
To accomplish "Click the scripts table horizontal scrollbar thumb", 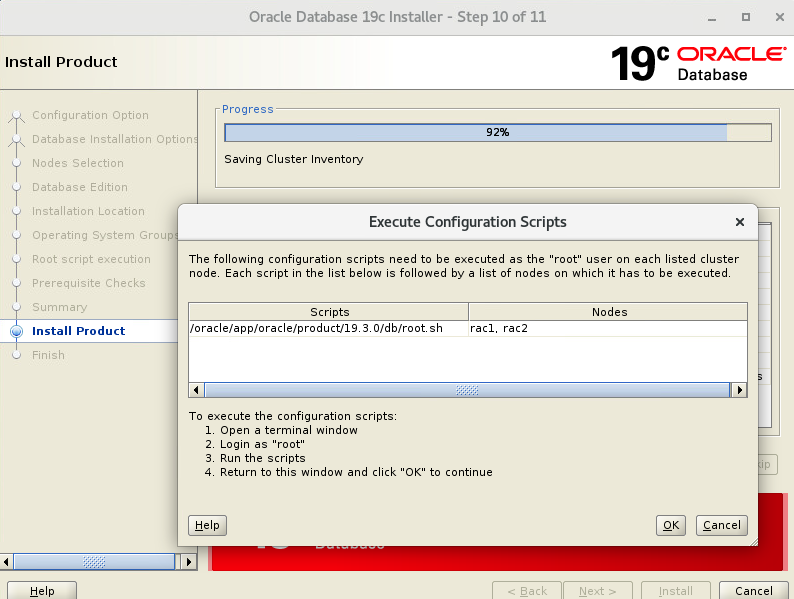I will click(466, 390).
